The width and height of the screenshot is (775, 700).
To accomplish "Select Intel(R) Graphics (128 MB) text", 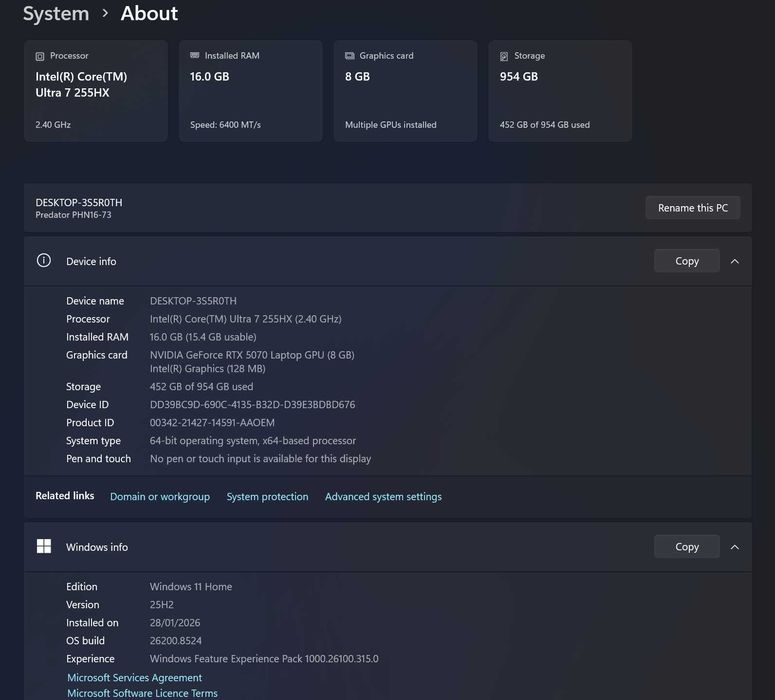I will [208, 369].
